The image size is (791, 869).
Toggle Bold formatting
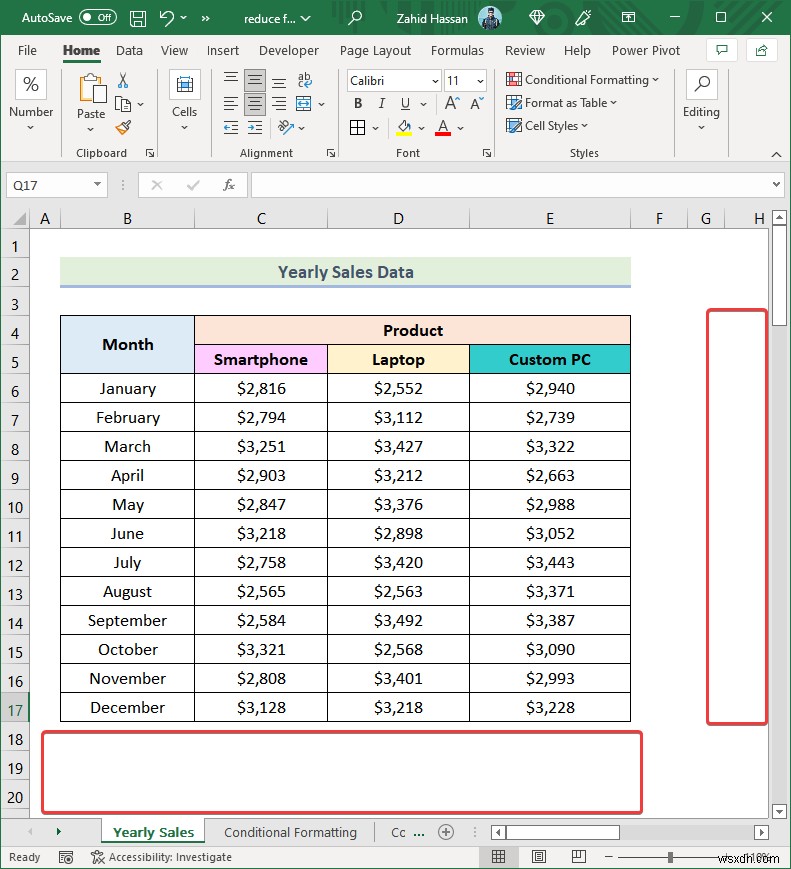pos(357,104)
